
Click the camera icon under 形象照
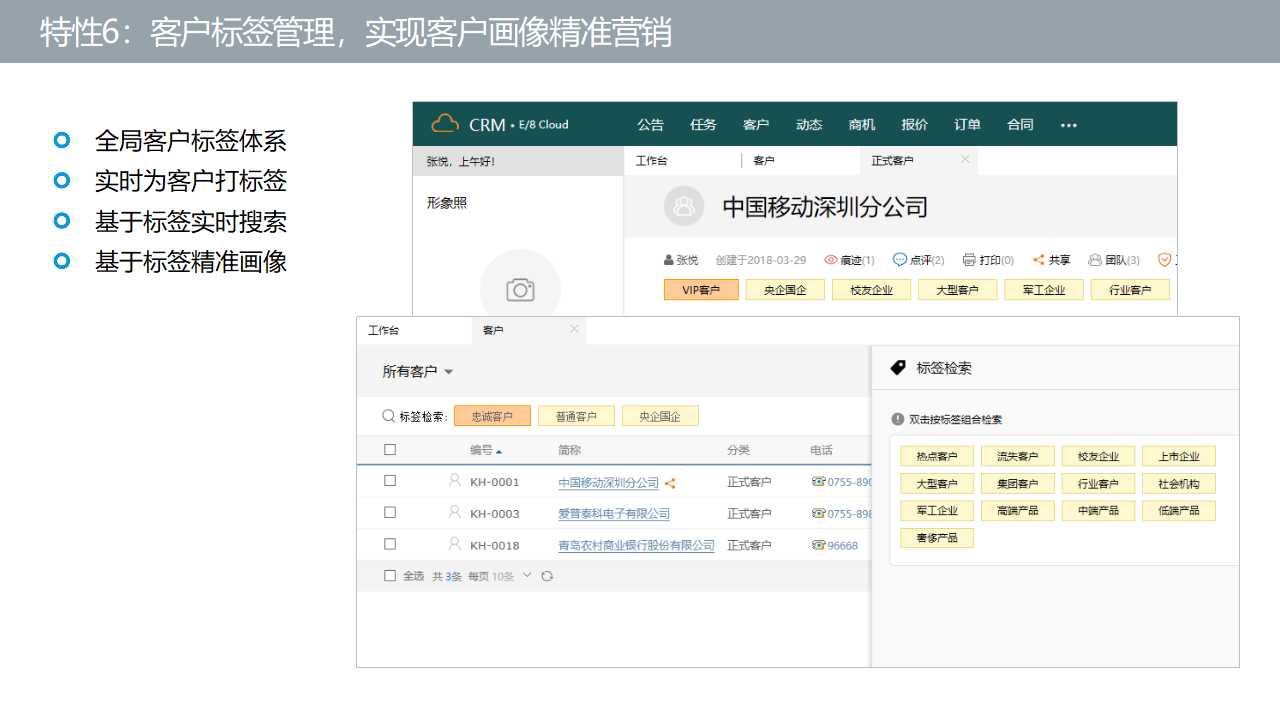520,290
